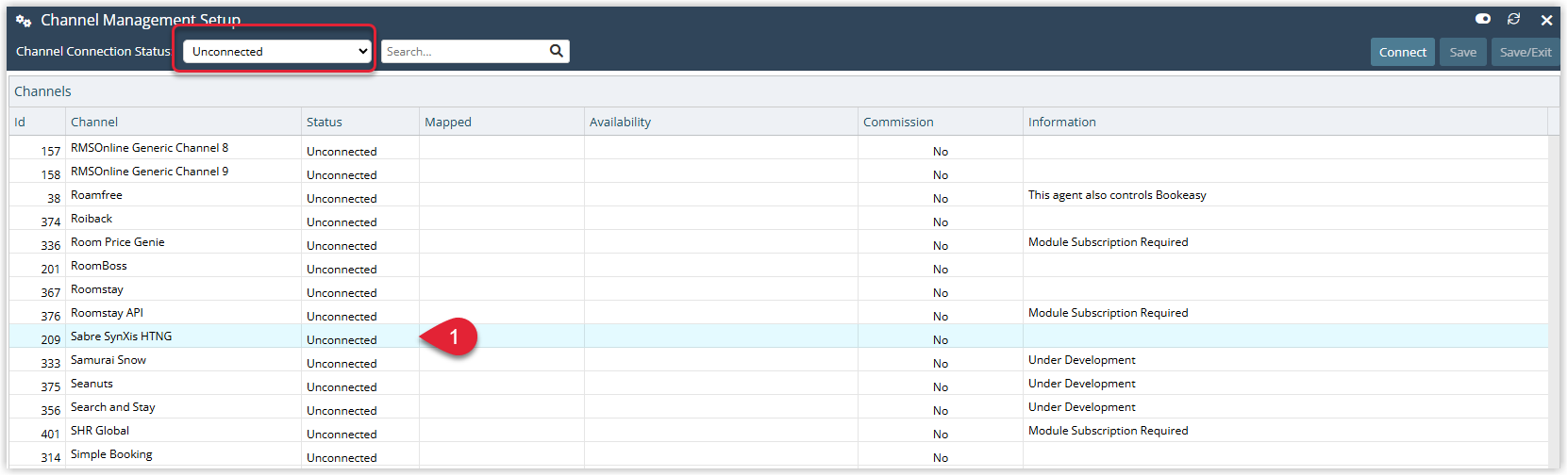Click the Commission column header
The image size is (1568, 476).
(x=941, y=122)
